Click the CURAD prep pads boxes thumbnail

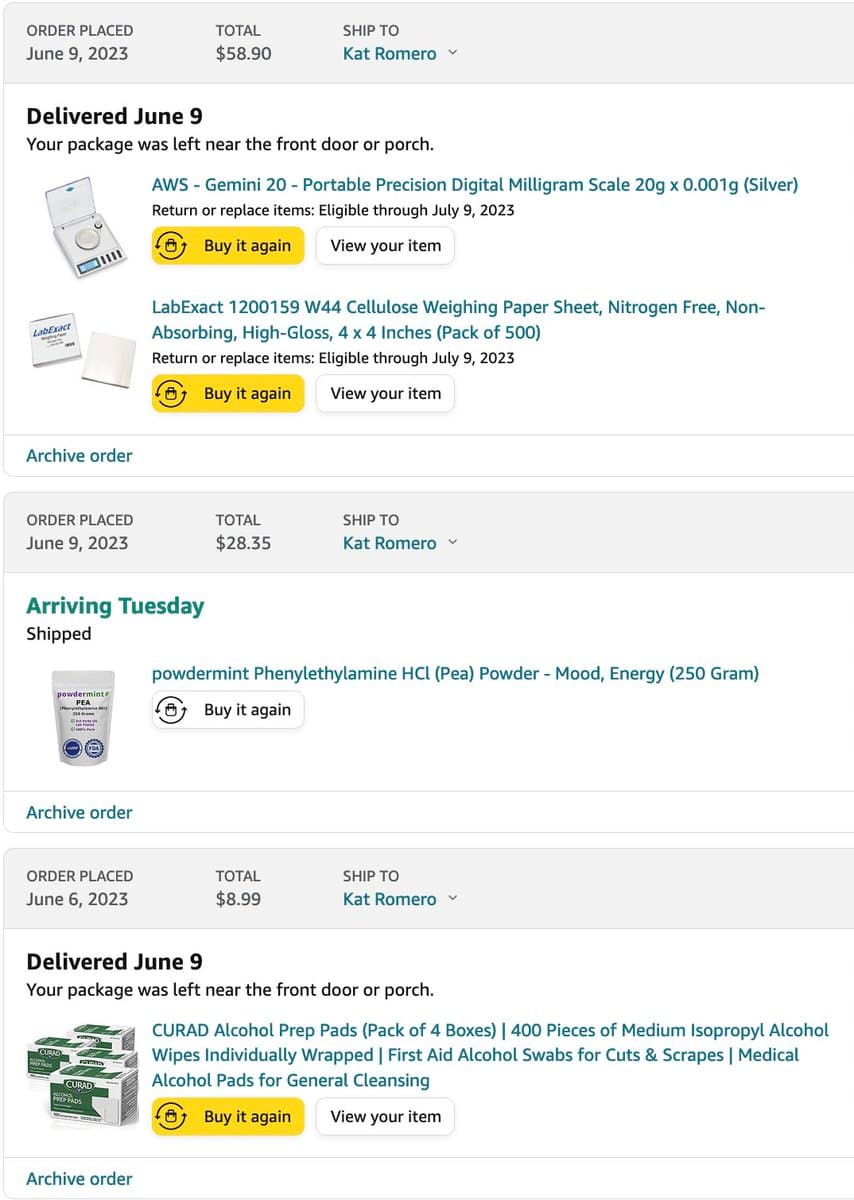click(82, 1075)
